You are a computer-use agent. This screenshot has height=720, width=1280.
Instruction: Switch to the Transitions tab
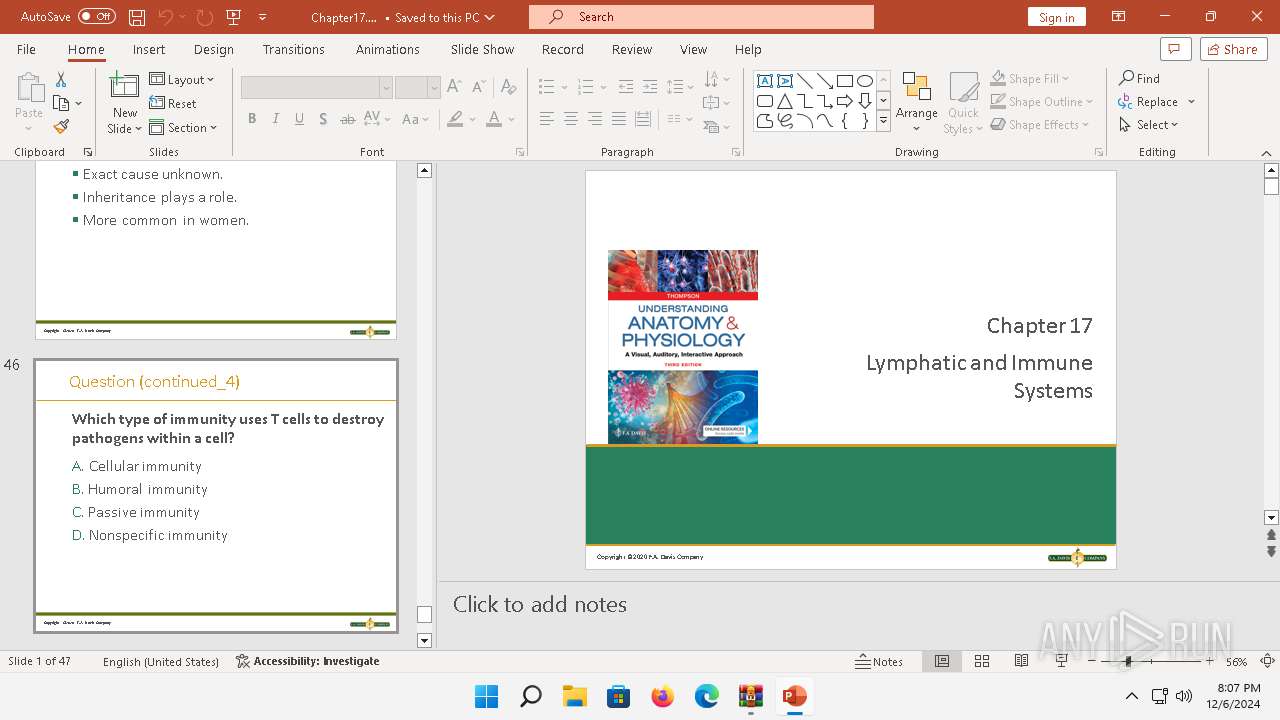click(x=294, y=49)
